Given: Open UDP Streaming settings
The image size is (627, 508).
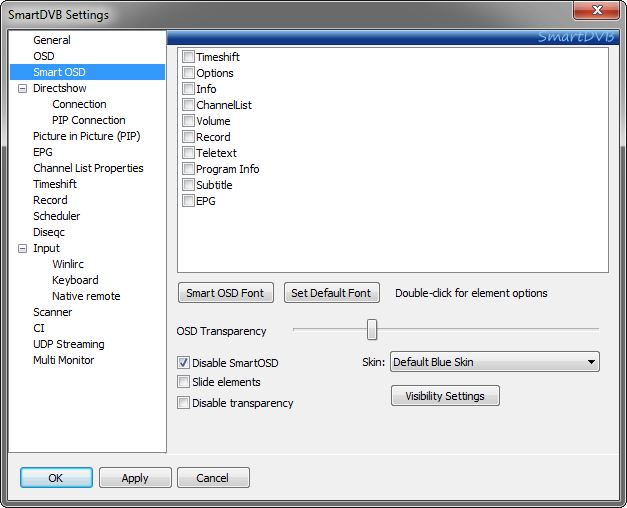Looking at the screenshot, I should click(69, 344).
